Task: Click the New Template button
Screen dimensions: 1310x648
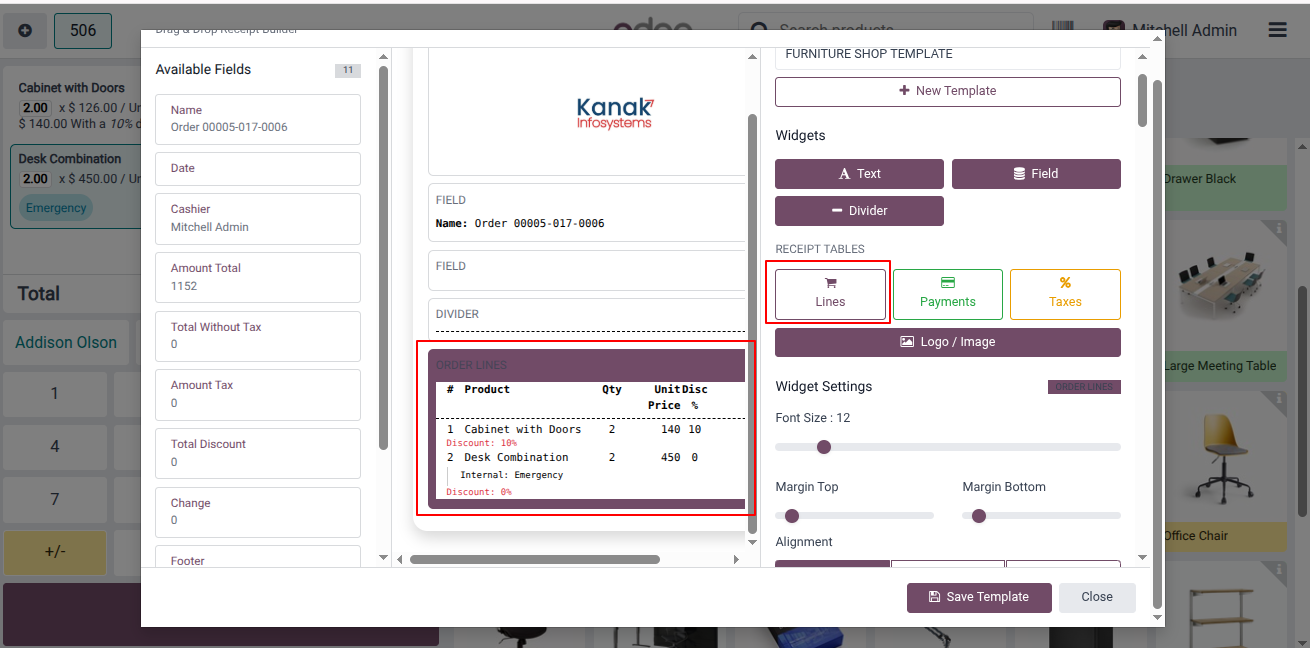Action: click(x=948, y=91)
